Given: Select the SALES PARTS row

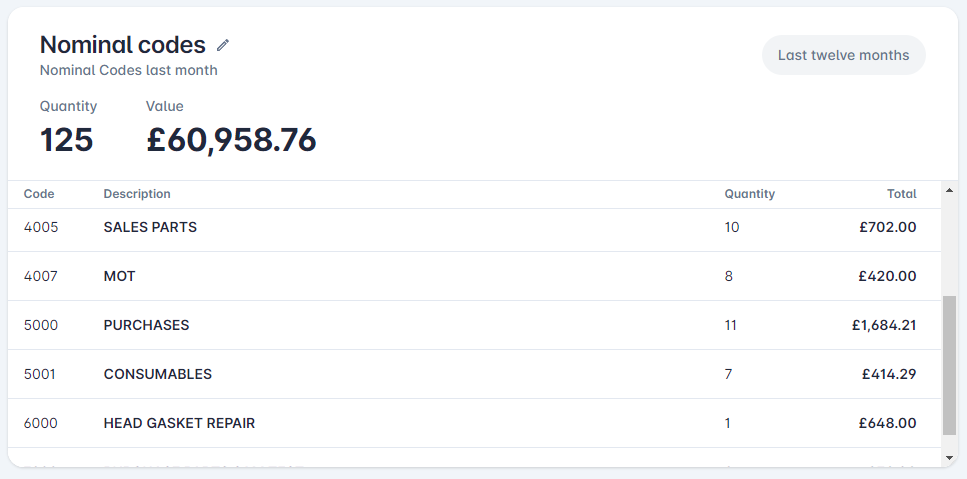Looking at the screenshot, I should [474, 227].
